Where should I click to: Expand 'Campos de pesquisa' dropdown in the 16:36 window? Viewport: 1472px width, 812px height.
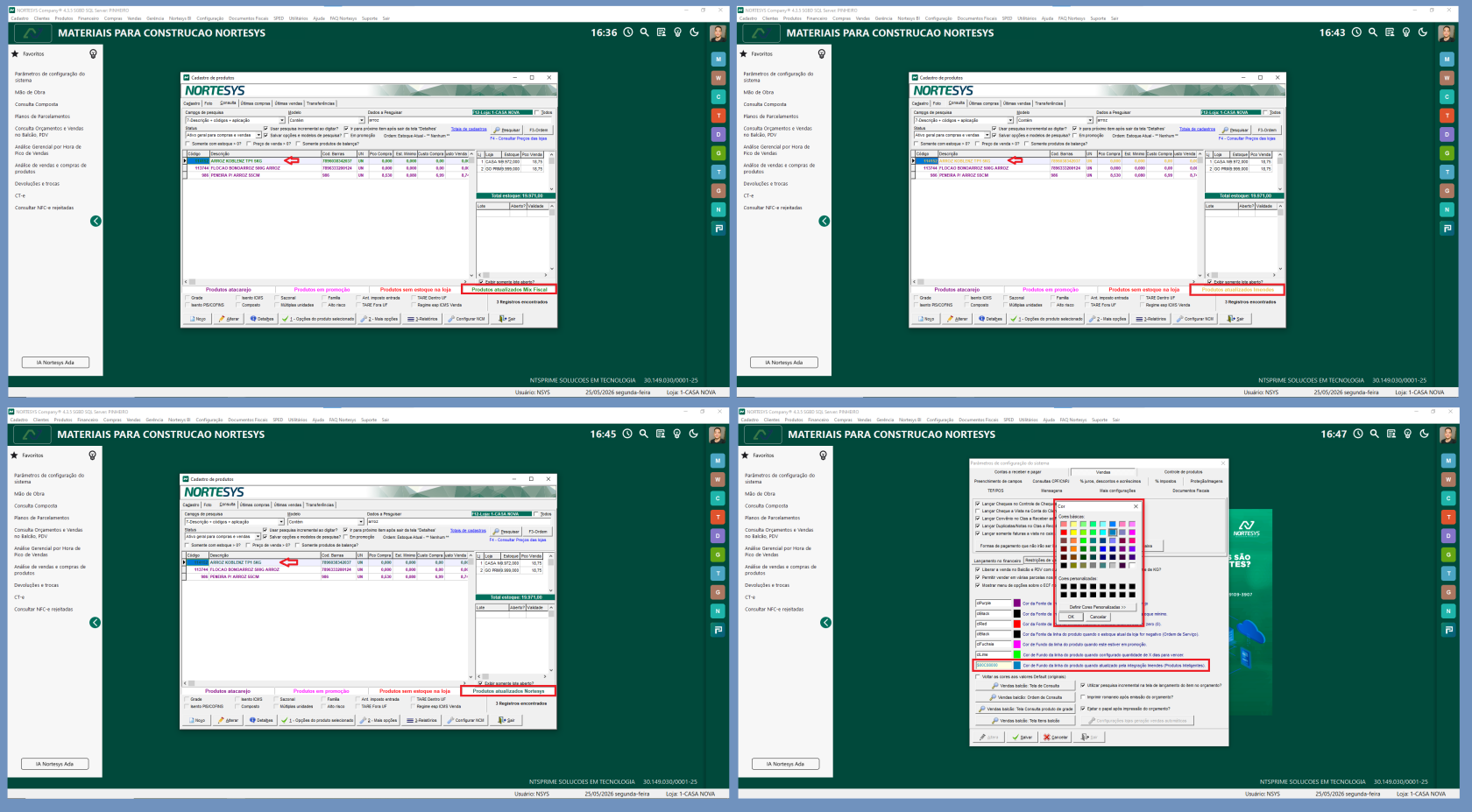point(282,120)
